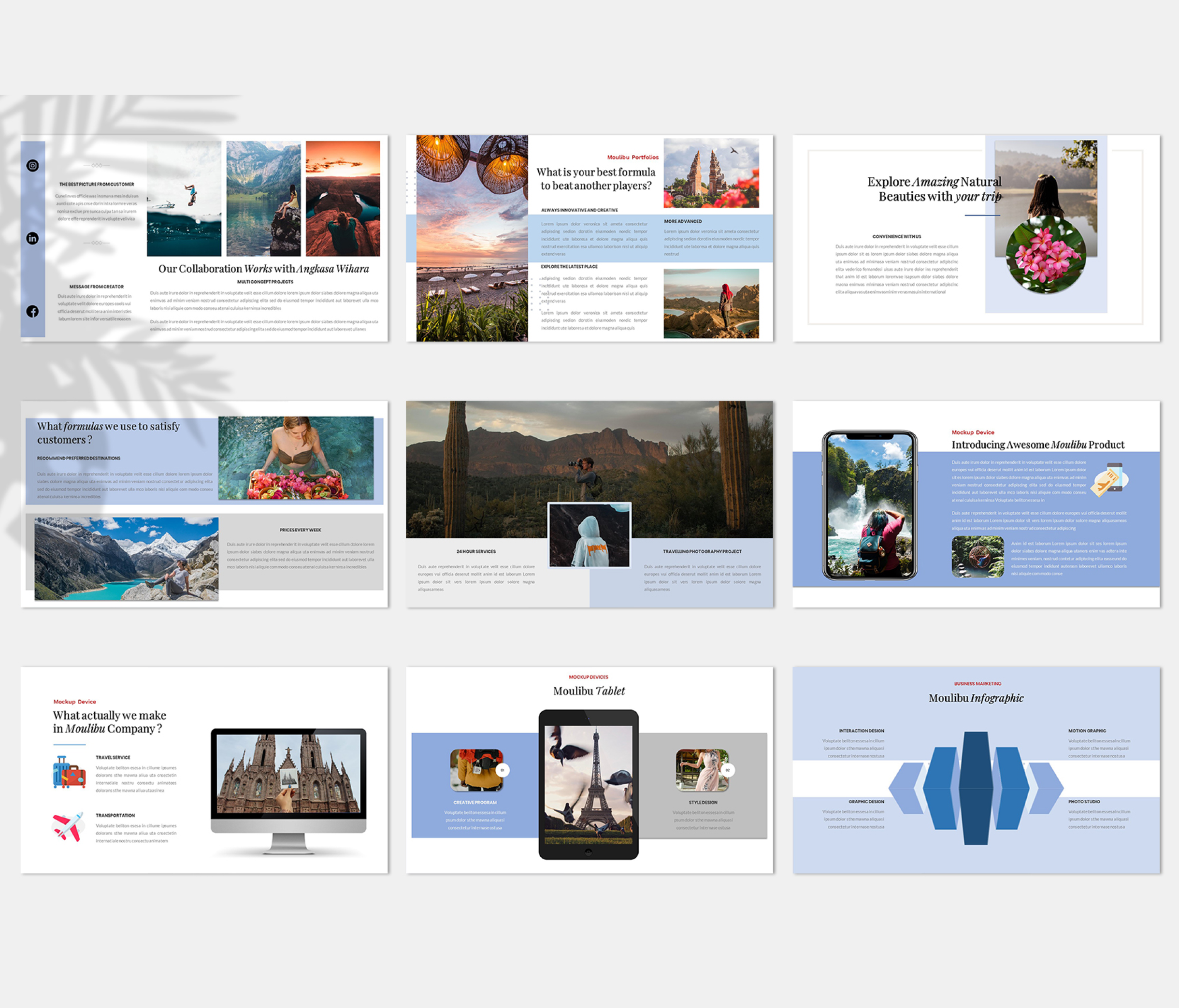The height and width of the screenshot is (1008, 1179).
Task: Click the 'EXPLORE THE LATEST PLACE' subheading
Action: coord(569,266)
